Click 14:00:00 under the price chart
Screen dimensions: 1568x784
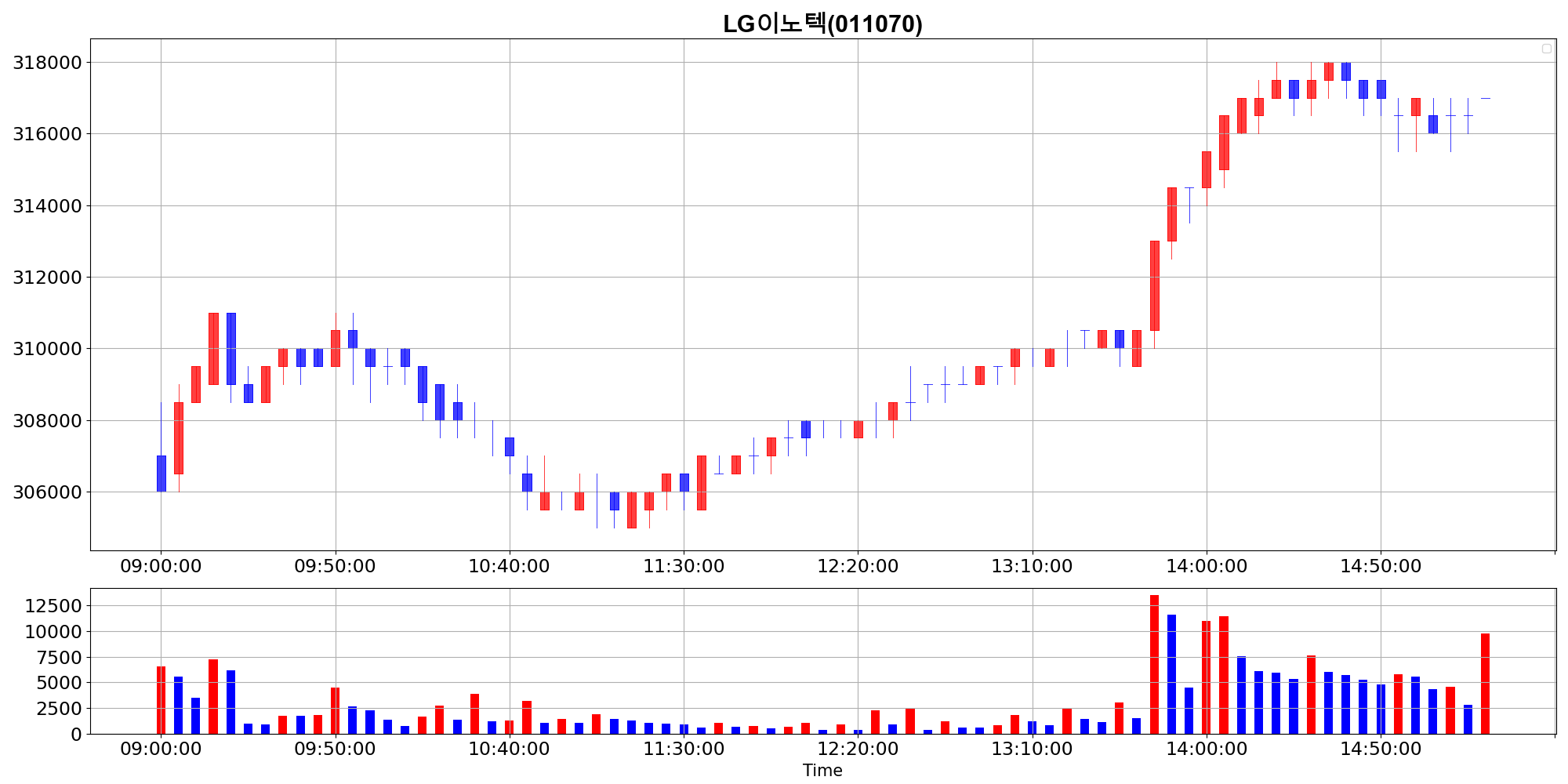pyautogui.click(x=1207, y=566)
